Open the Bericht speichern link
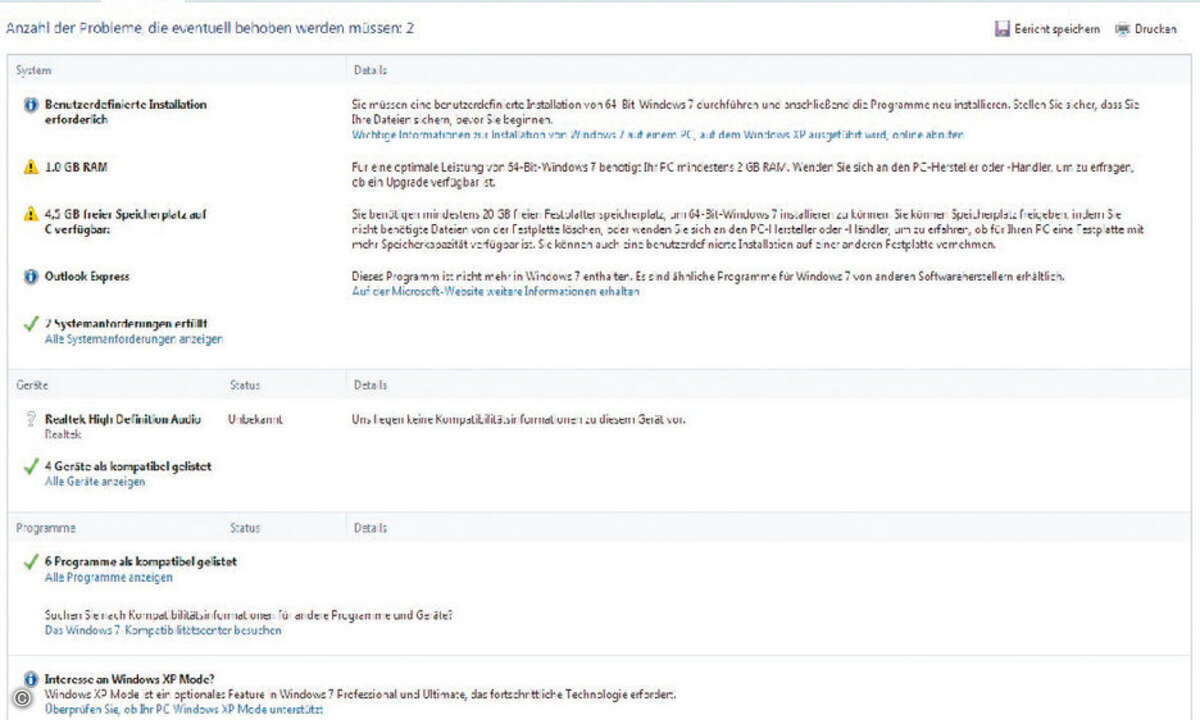Screen dimensions: 1200x720 1057,30
